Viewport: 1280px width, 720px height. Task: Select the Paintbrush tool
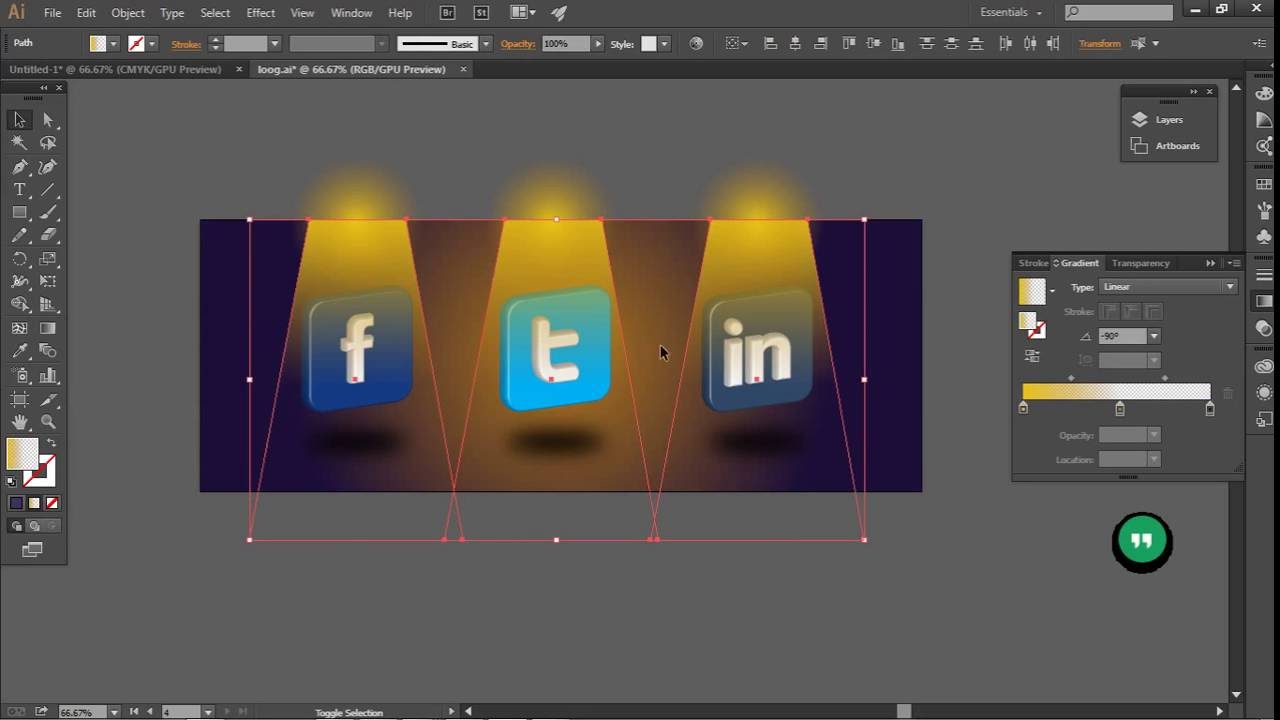pos(48,213)
